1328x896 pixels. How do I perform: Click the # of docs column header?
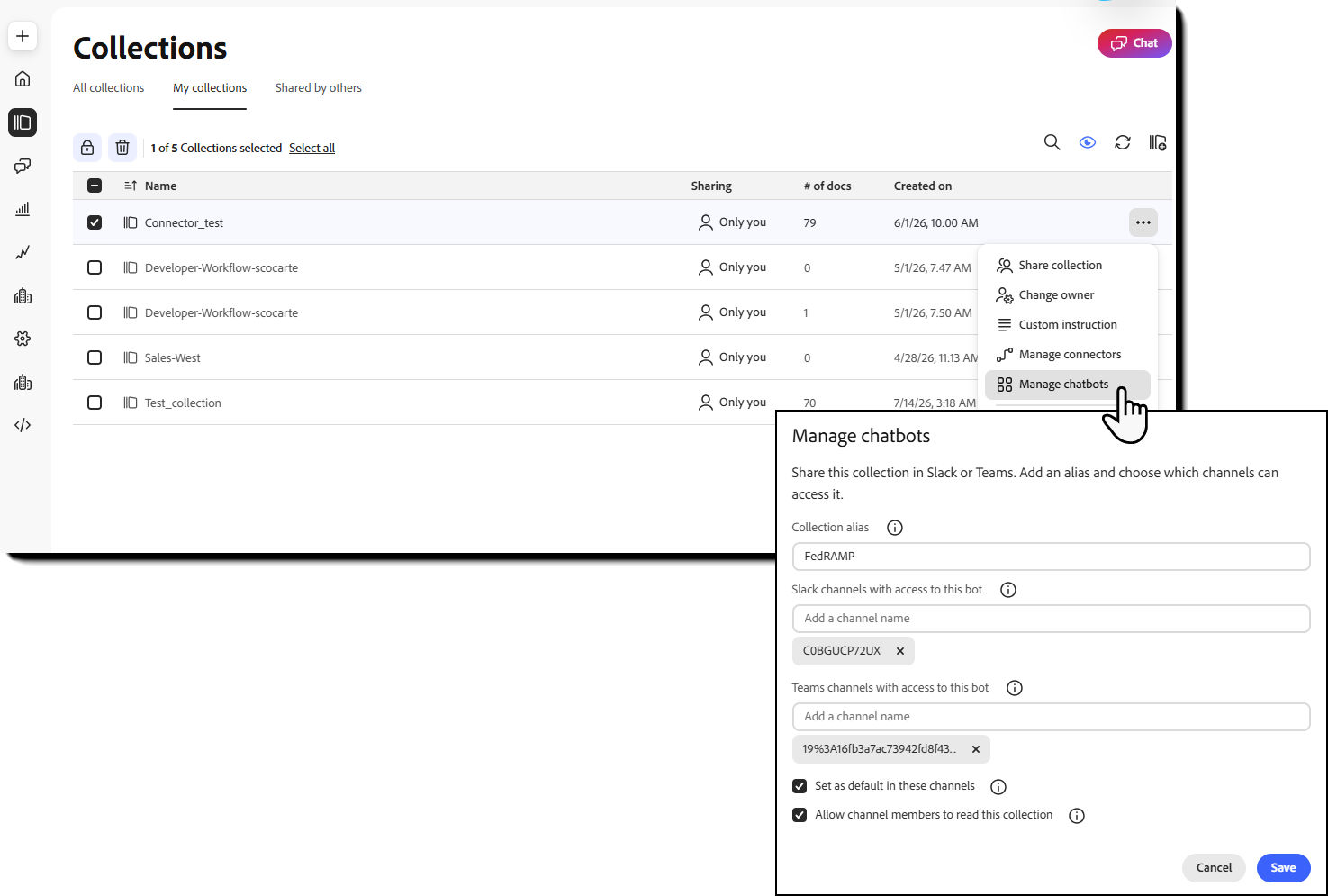[x=827, y=186]
